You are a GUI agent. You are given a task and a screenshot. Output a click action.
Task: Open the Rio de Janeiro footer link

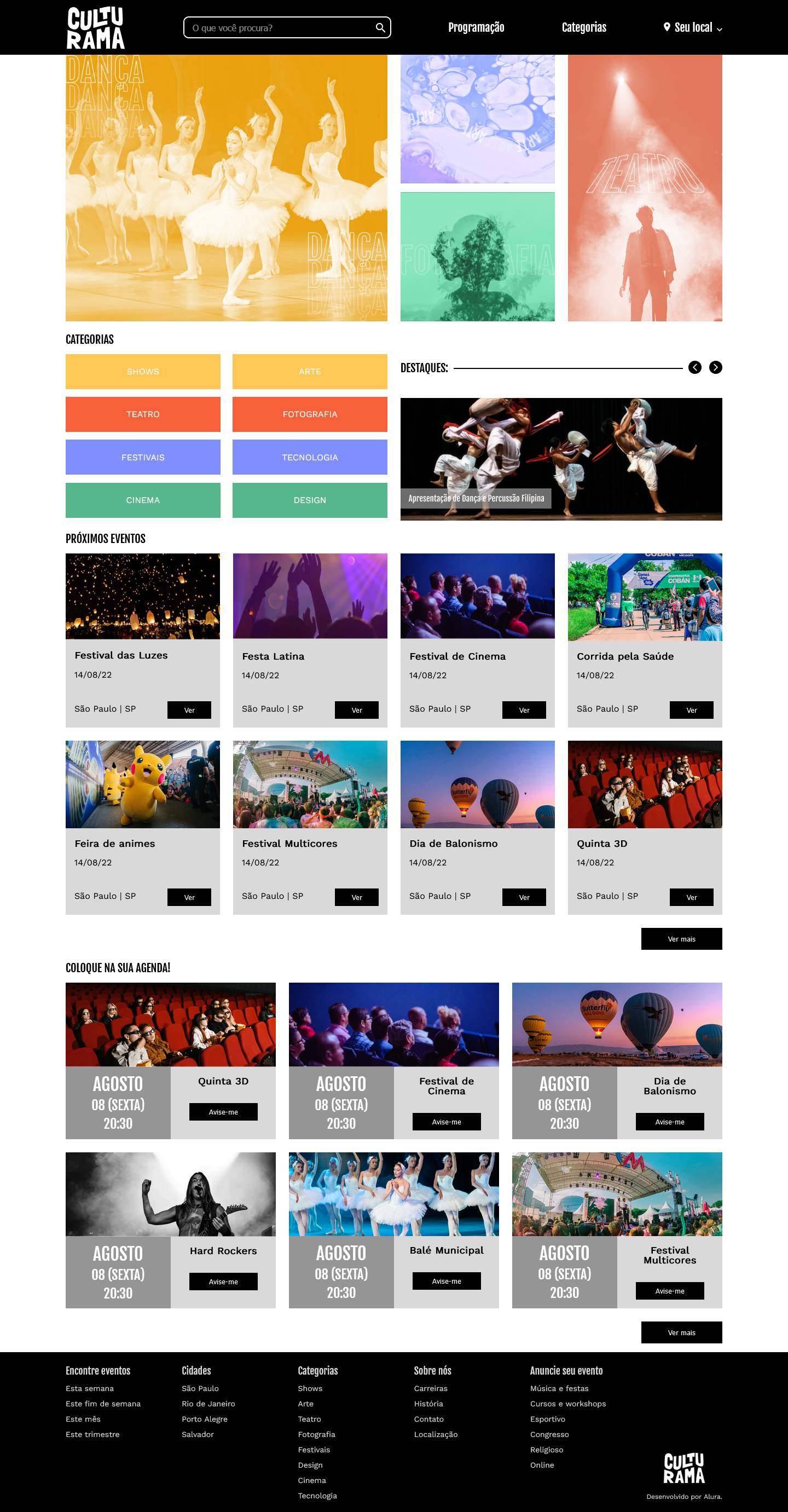point(208,1404)
